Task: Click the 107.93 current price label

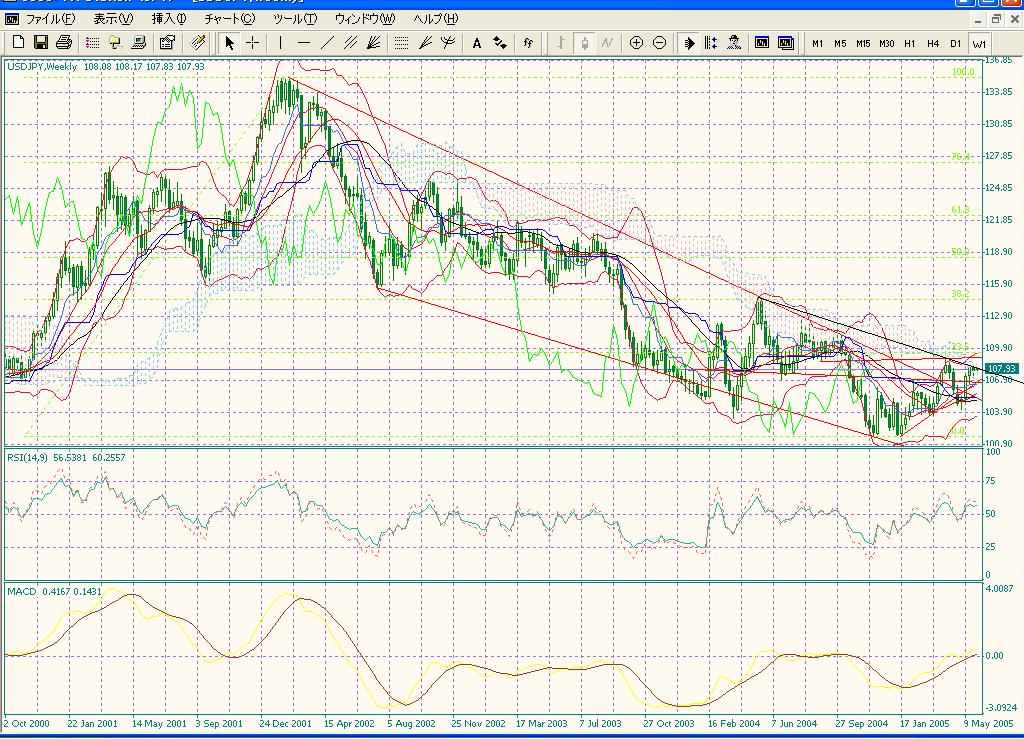Action: click(x=1001, y=368)
